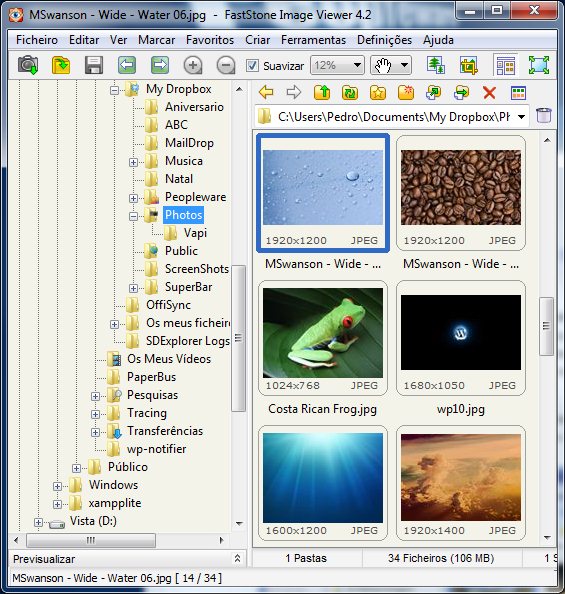
Task: Switch the browser layout view icon
Action: pos(506,65)
